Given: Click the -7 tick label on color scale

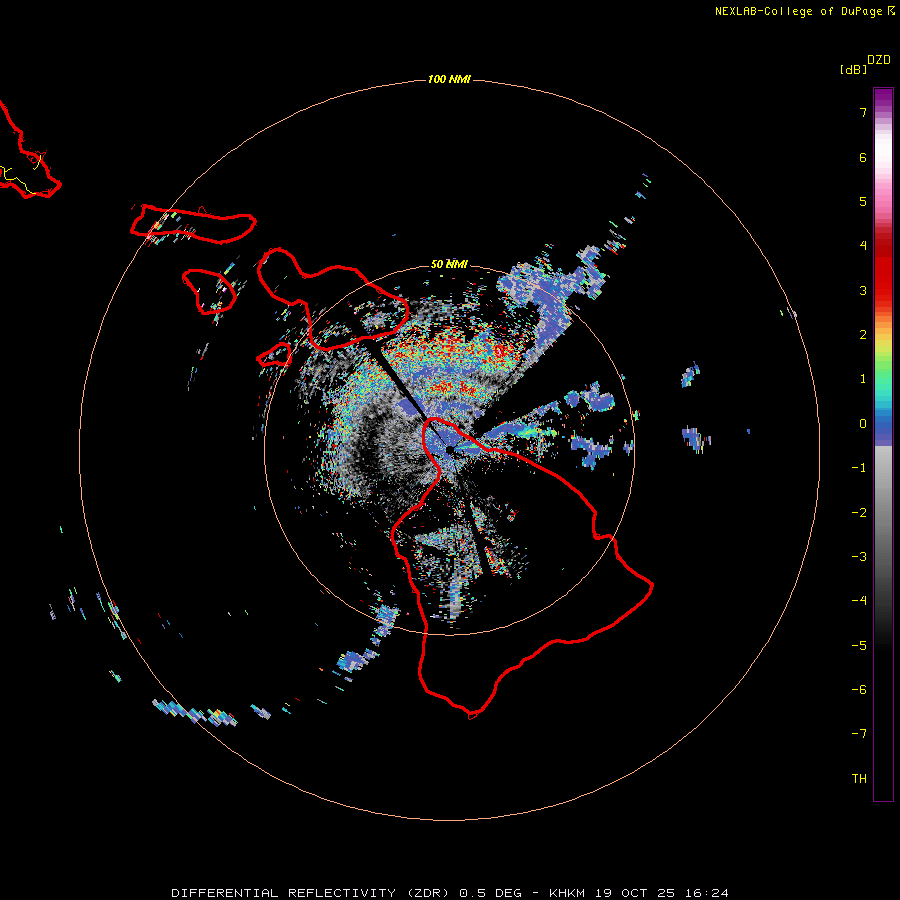Looking at the screenshot, I should coord(859,734).
